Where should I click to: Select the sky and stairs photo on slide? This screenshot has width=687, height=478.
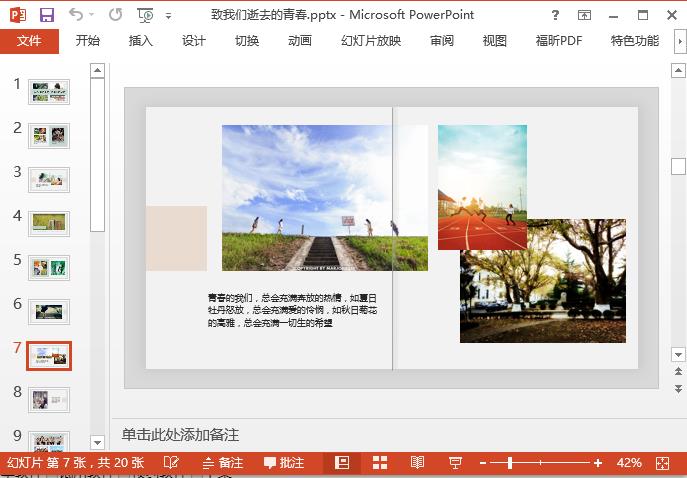325,198
